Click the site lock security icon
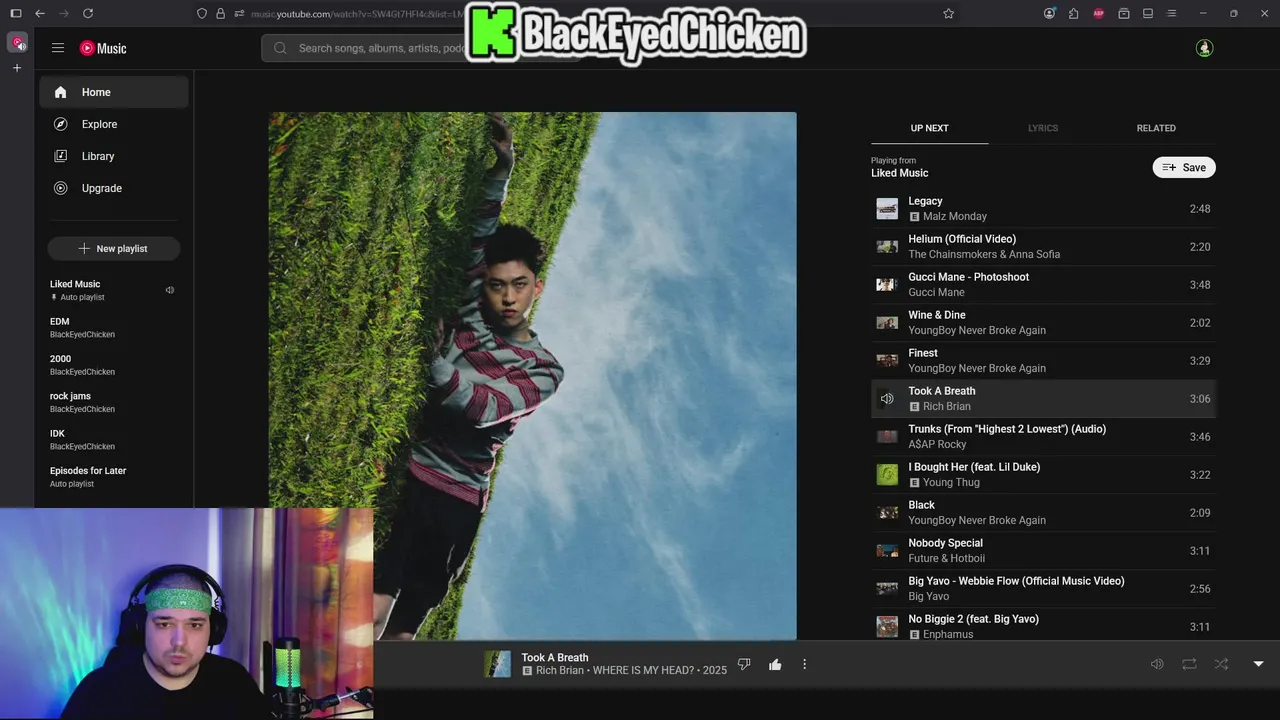The height and width of the screenshot is (720, 1280). (220, 13)
